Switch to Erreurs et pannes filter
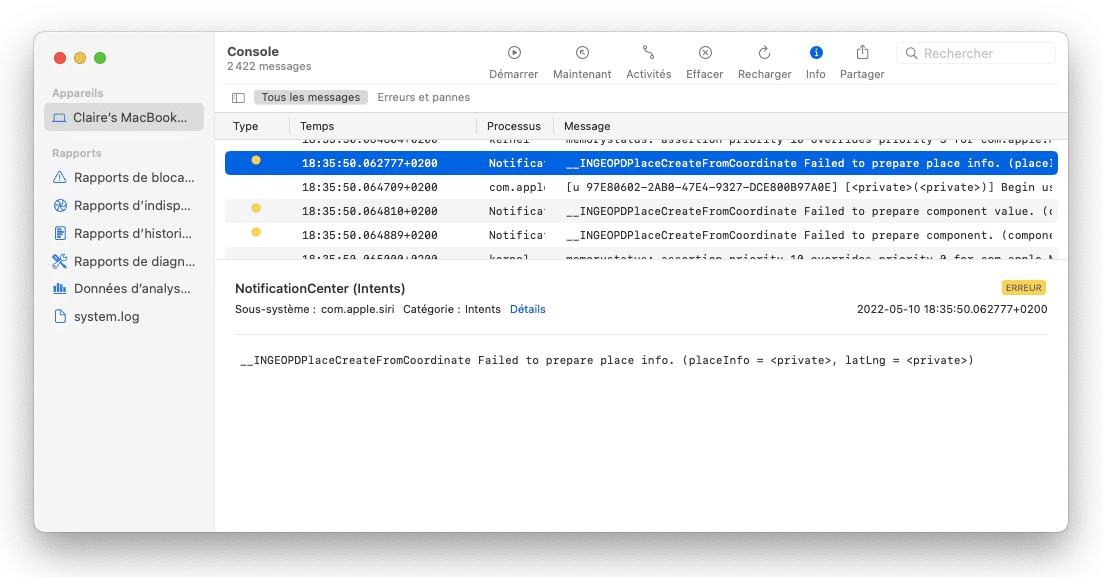The image size is (1103, 577). coord(423,98)
